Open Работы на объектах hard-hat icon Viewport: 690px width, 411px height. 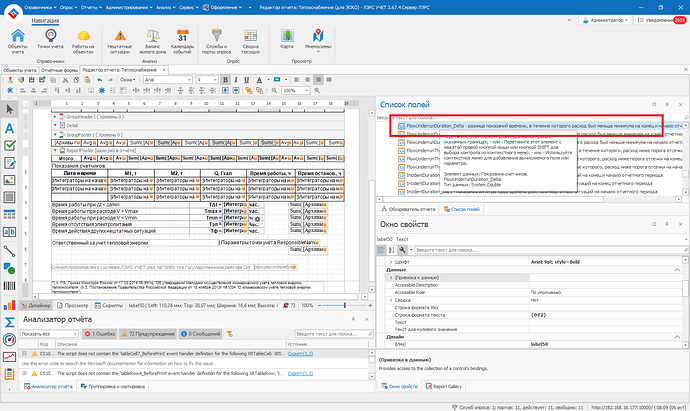83,41
